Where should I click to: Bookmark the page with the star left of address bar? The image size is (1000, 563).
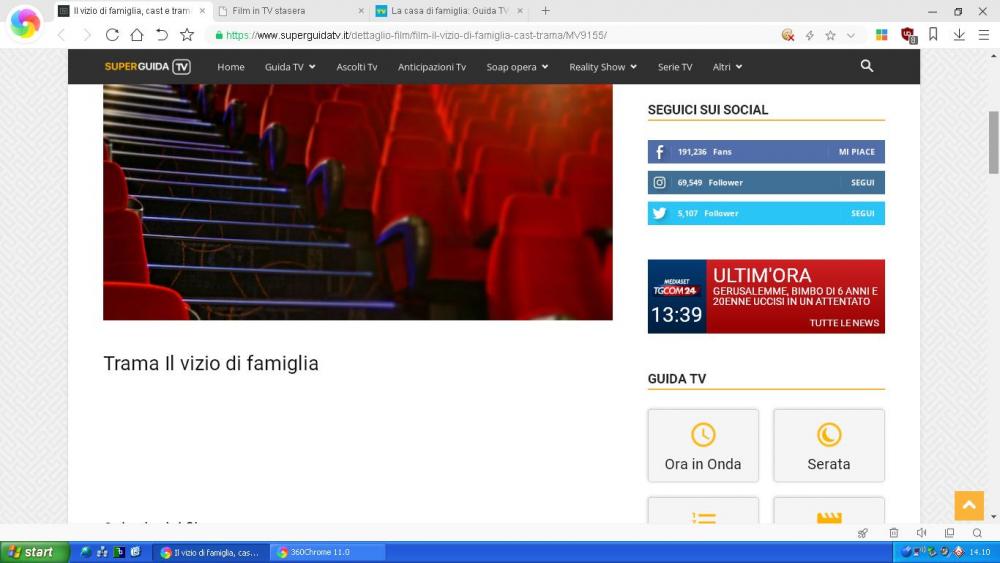(x=187, y=35)
